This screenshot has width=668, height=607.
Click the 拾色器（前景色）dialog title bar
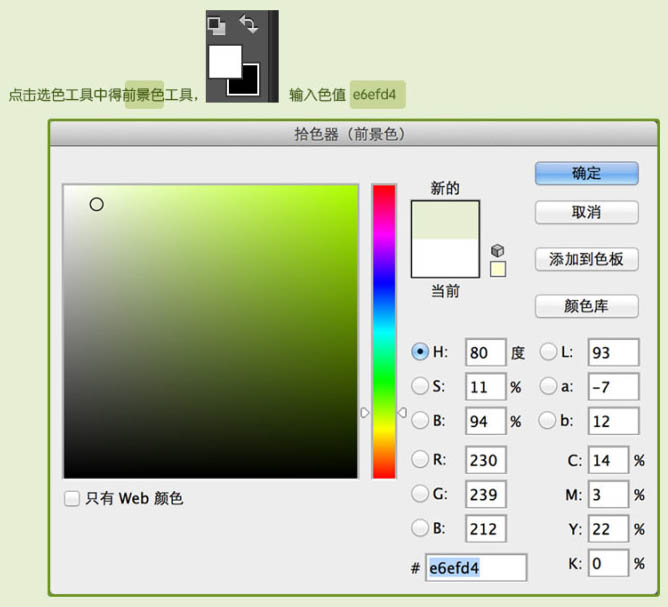coord(354,134)
